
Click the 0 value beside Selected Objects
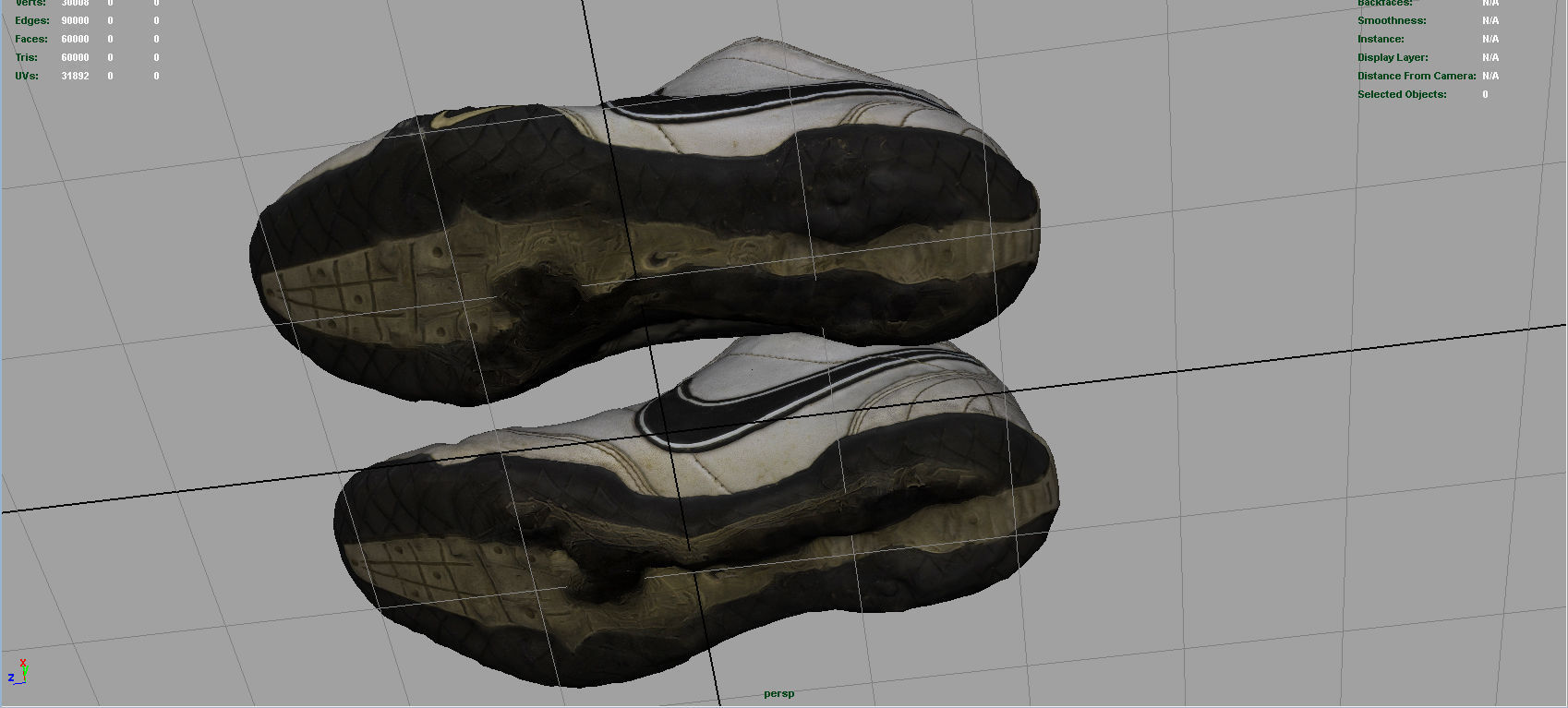point(1485,94)
